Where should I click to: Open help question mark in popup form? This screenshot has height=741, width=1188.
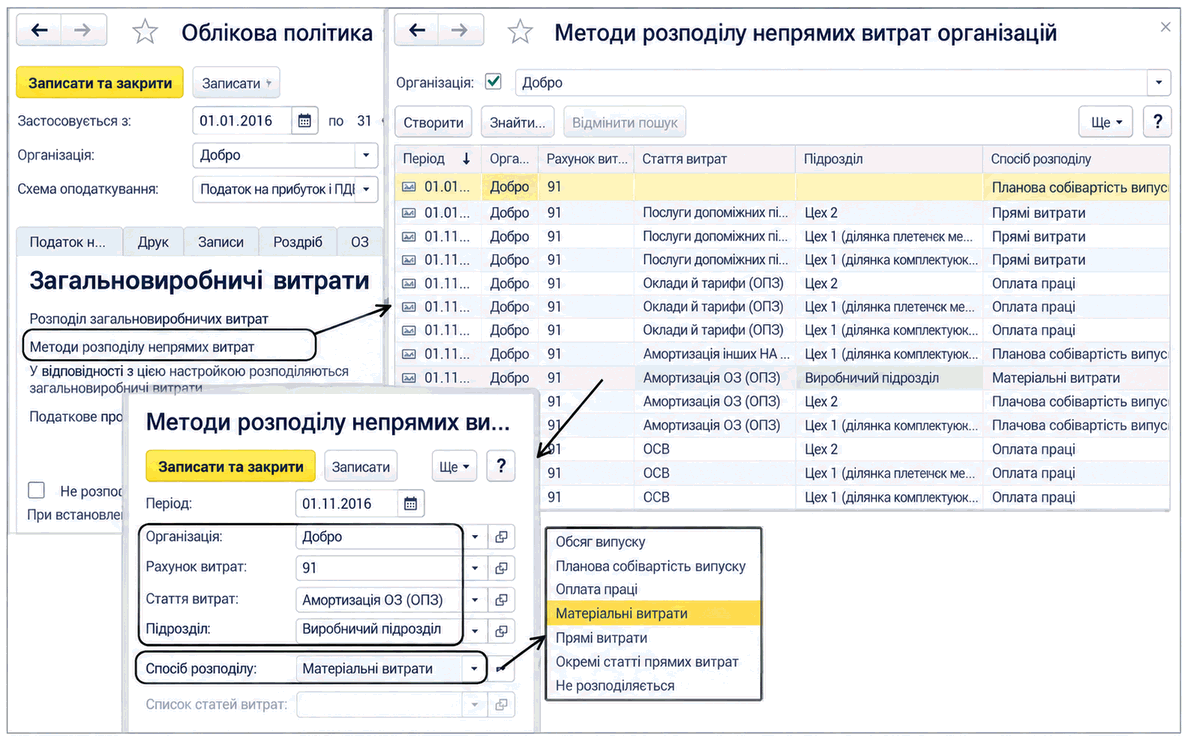coord(501,466)
